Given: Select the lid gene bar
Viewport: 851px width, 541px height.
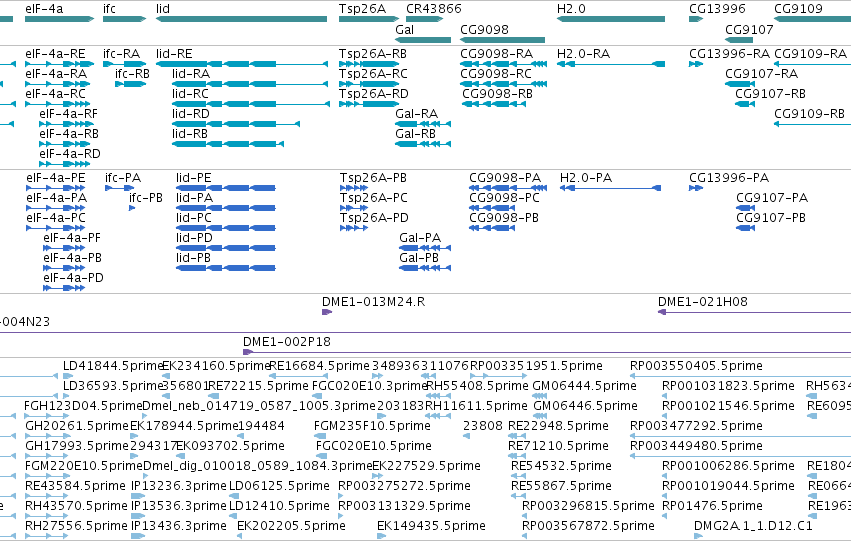Looking at the screenshot, I should click(242, 19).
